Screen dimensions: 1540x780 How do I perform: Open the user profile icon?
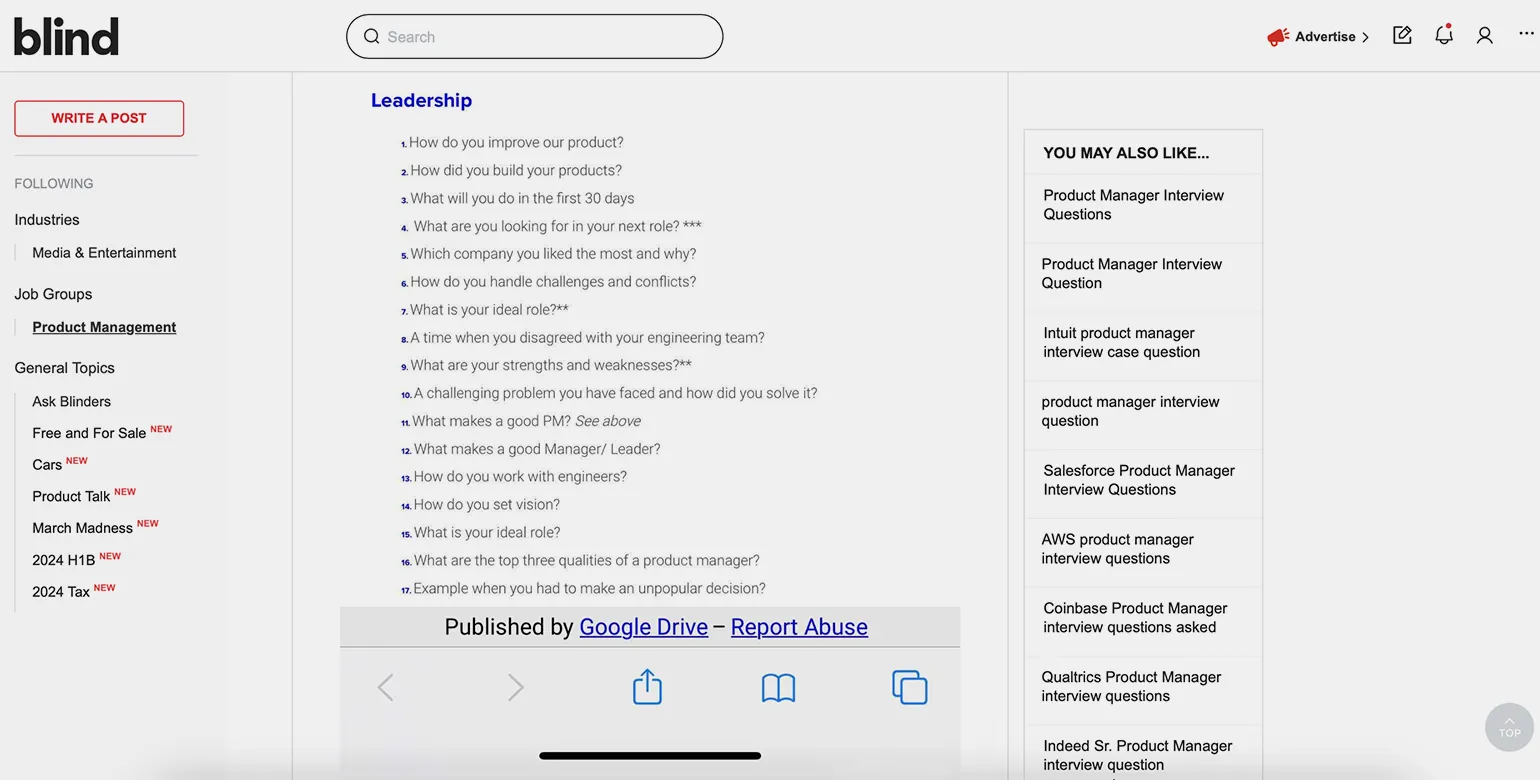[1484, 36]
